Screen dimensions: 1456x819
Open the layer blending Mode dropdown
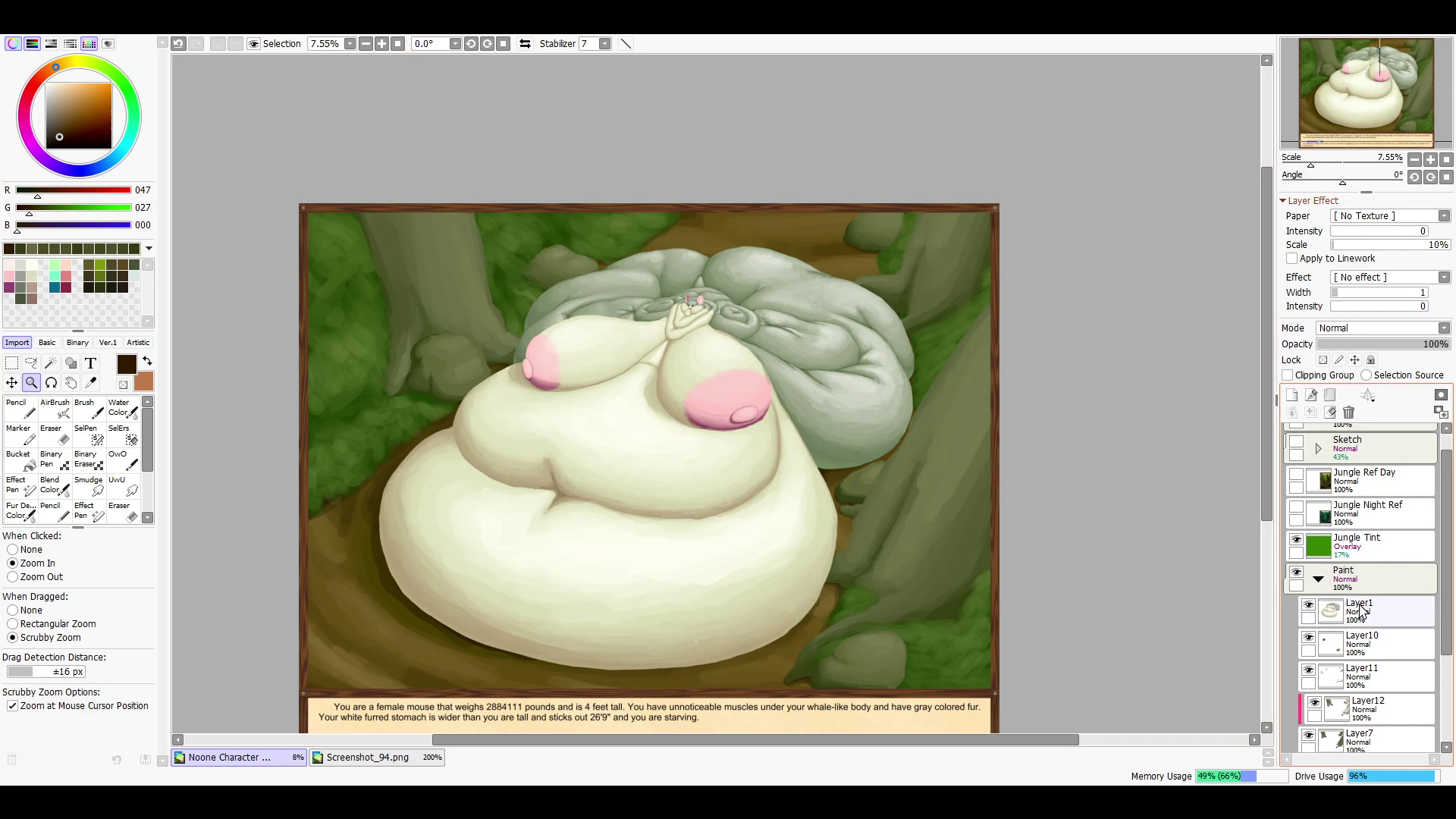(x=1383, y=328)
